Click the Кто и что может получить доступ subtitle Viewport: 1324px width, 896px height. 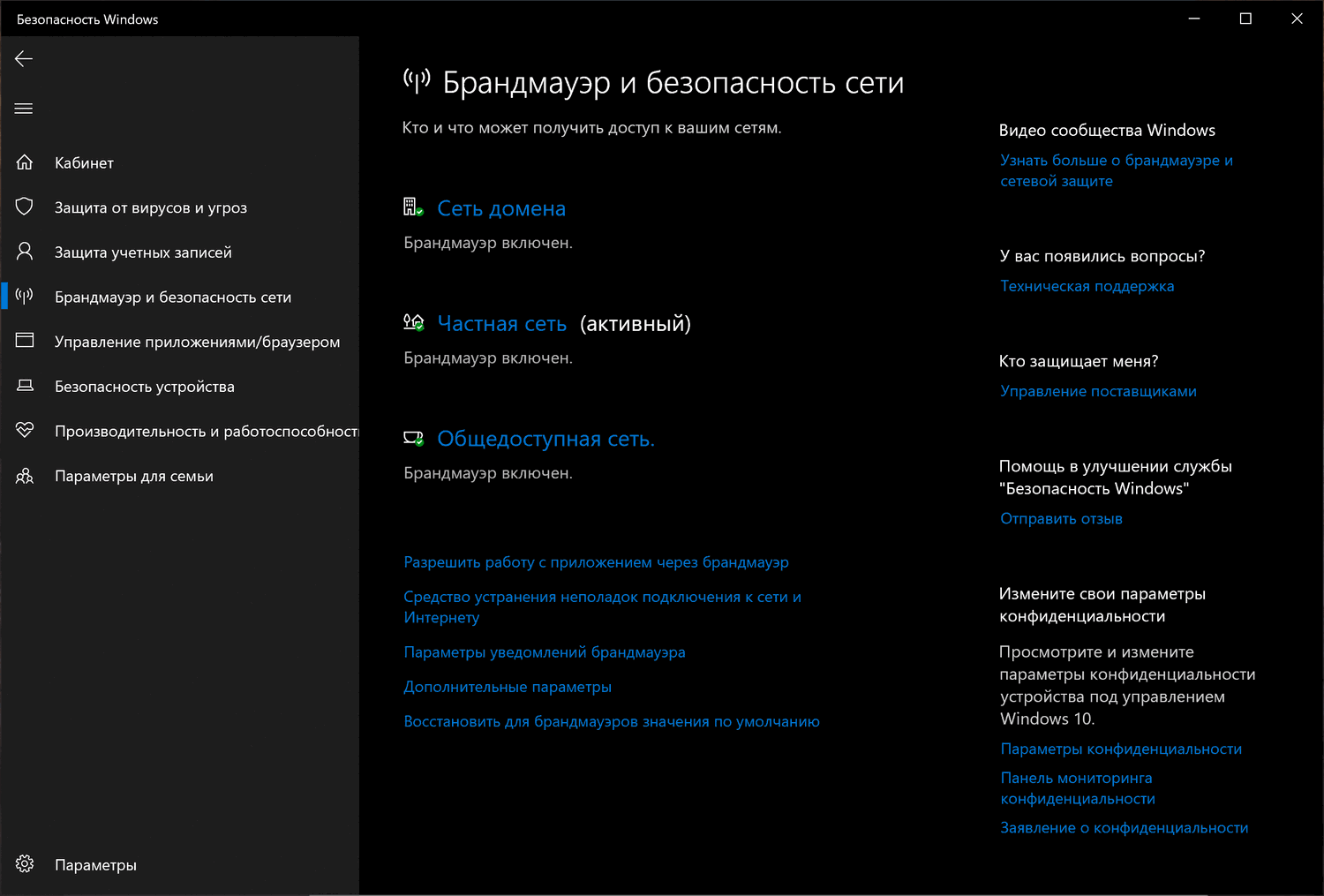click(x=592, y=128)
